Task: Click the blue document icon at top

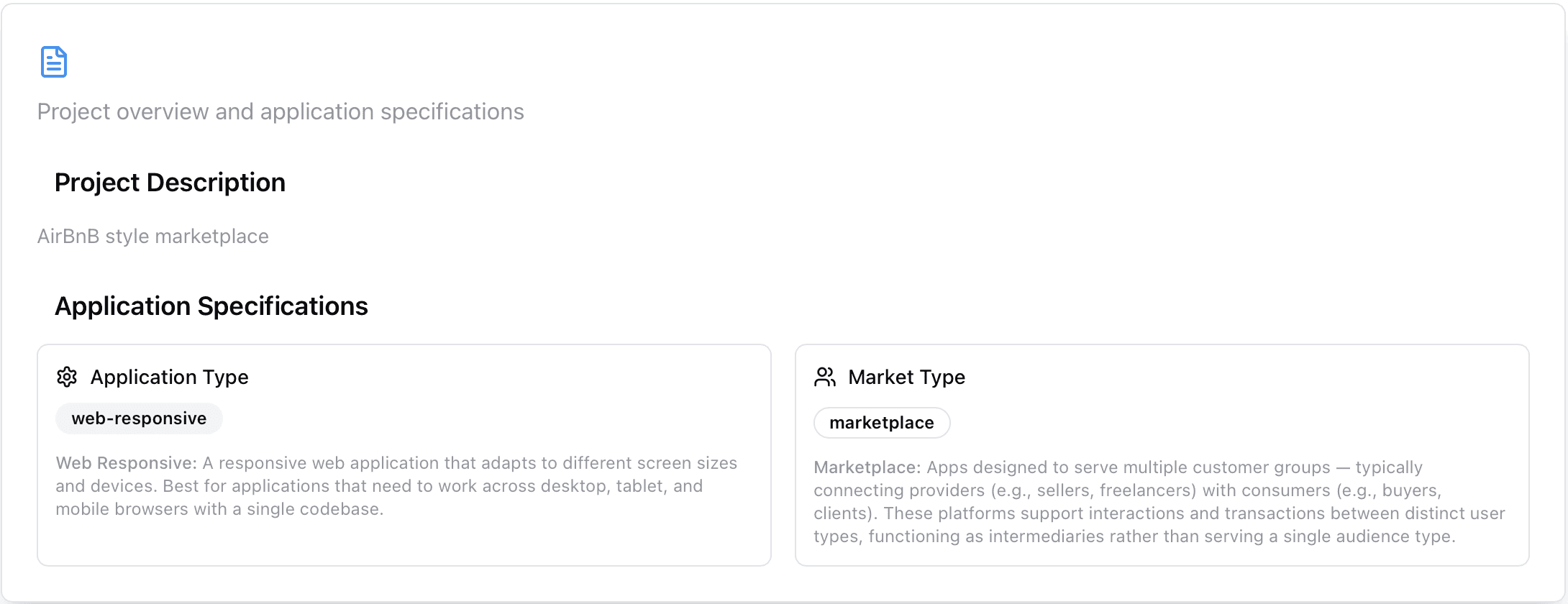Action: tap(54, 62)
